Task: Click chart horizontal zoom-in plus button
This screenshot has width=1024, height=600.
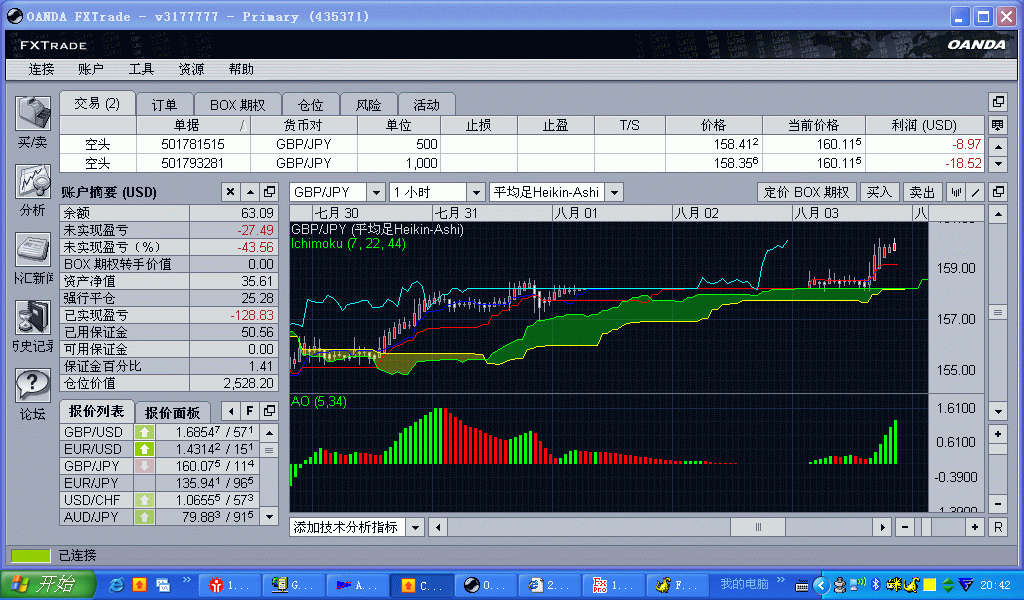Action: [975, 527]
